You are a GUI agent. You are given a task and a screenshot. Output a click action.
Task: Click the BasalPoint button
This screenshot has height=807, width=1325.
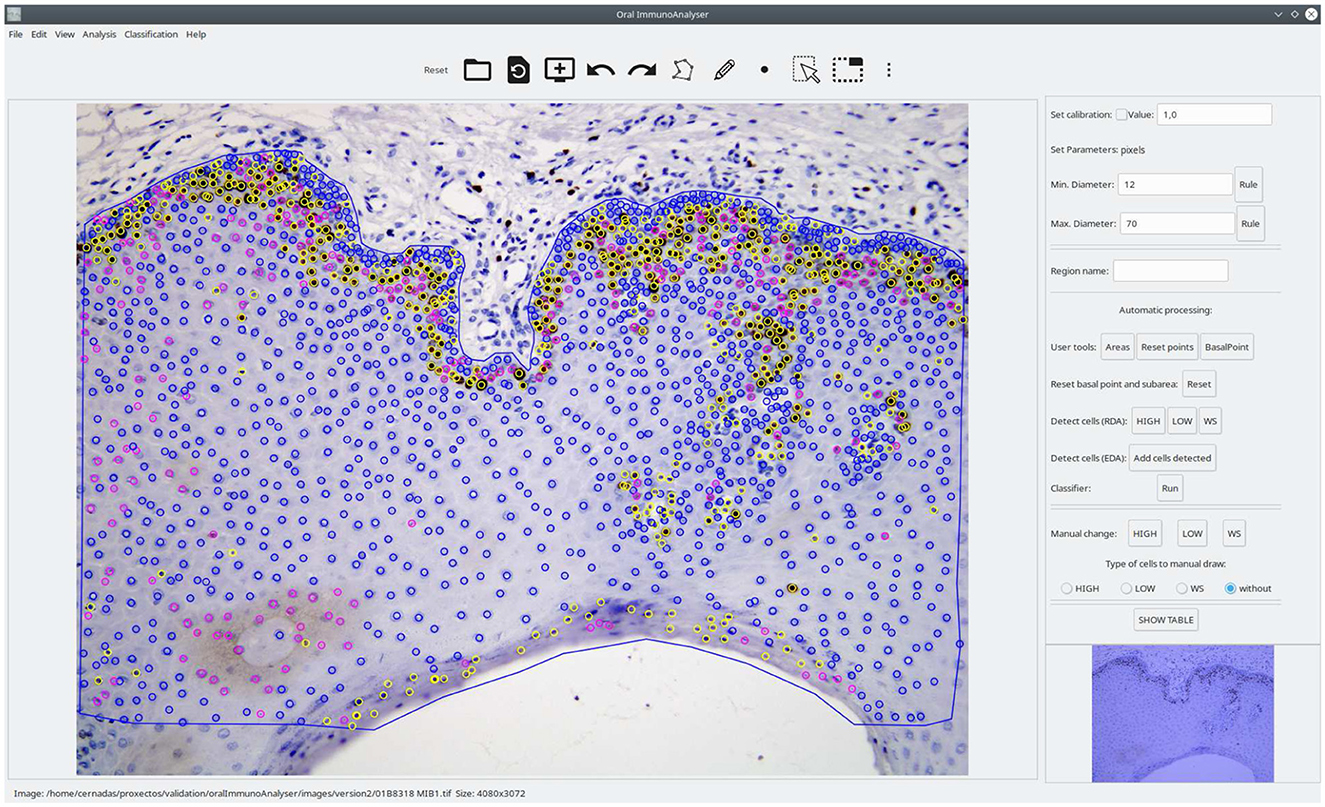1227,347
